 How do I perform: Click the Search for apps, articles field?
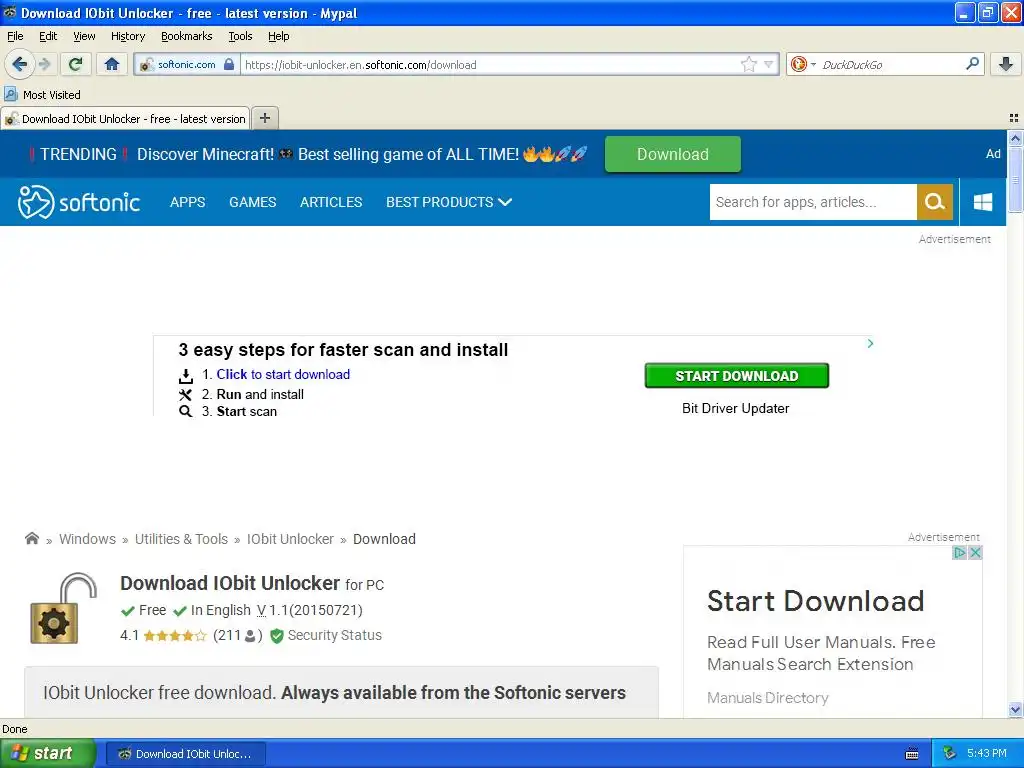pos(813,202)
